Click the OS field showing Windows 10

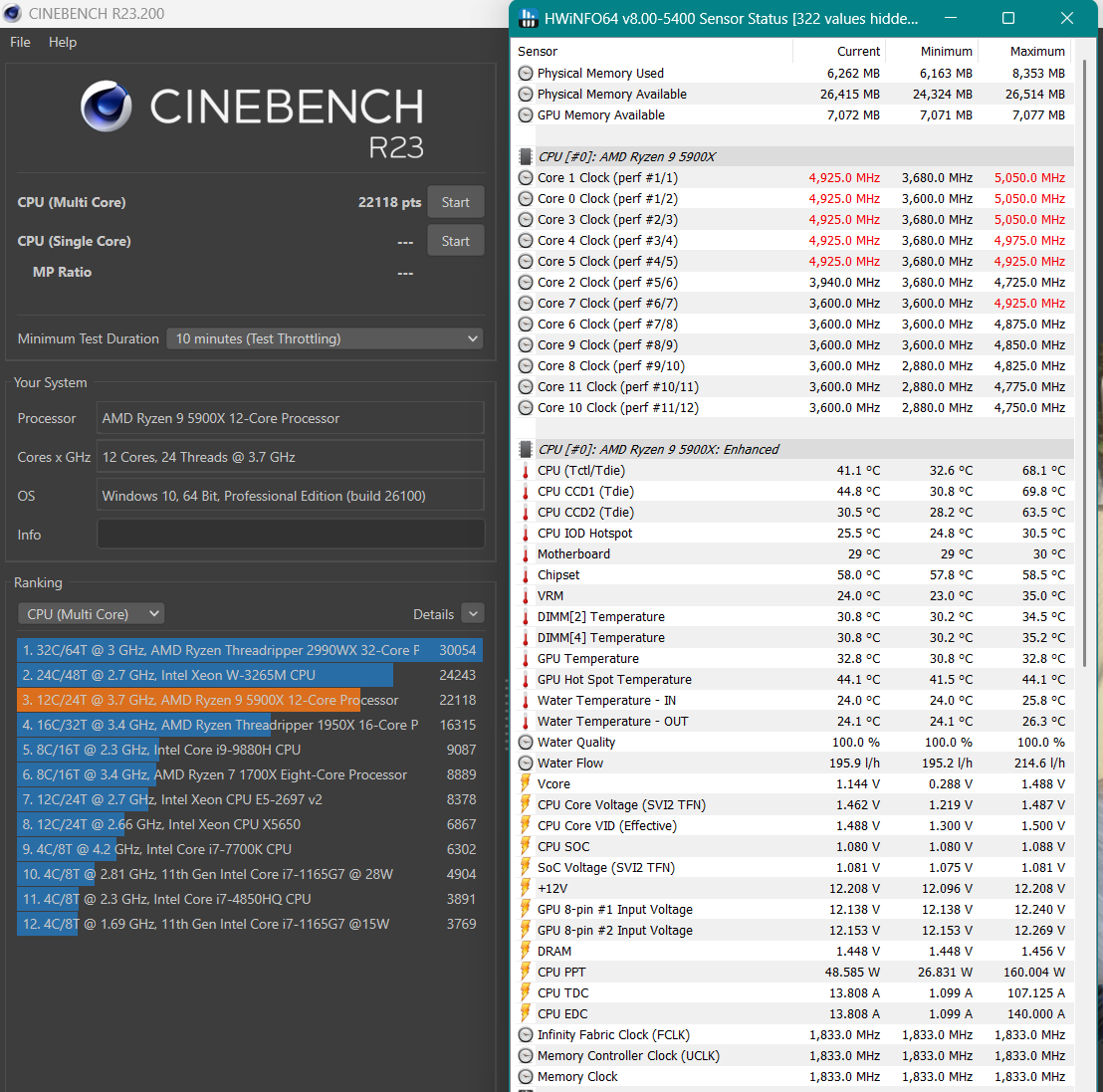(x=291, y=496)
